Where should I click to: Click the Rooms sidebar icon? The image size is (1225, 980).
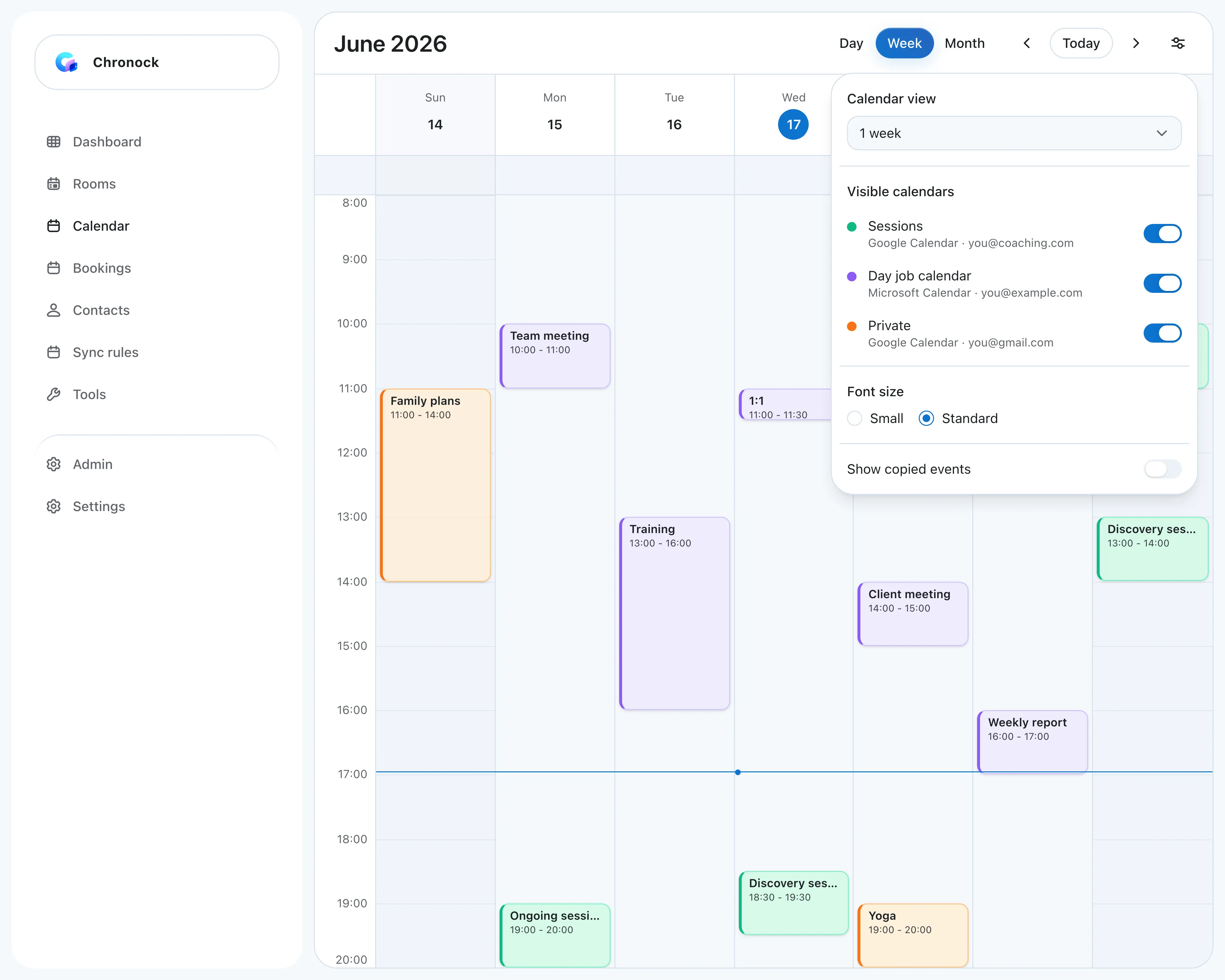click(x=53, y=183)
